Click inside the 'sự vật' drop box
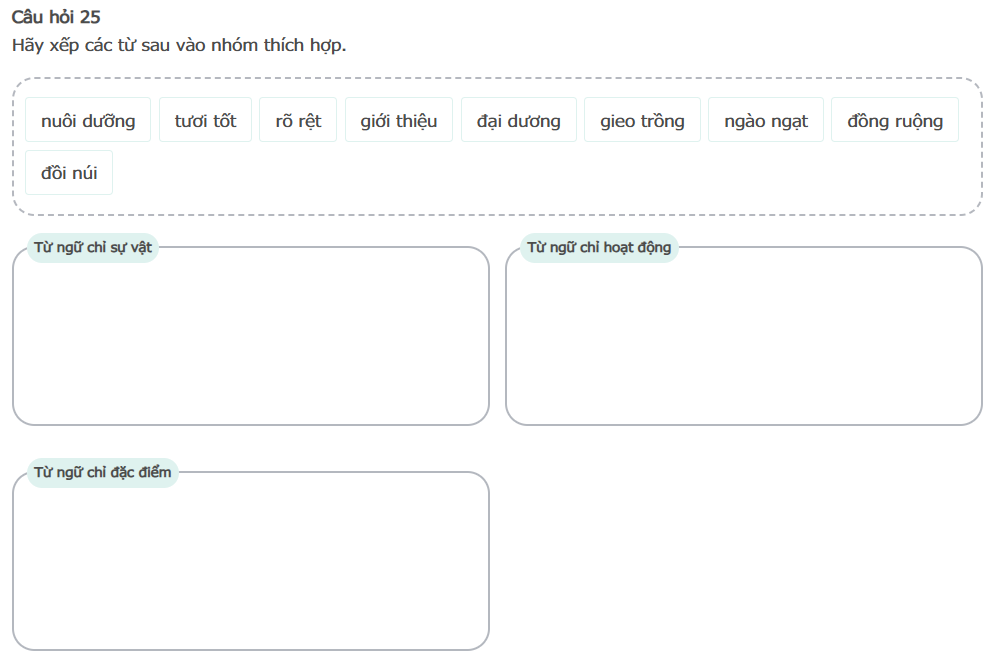The width and height of the screenshot is (987, 656). click(250, 340)
